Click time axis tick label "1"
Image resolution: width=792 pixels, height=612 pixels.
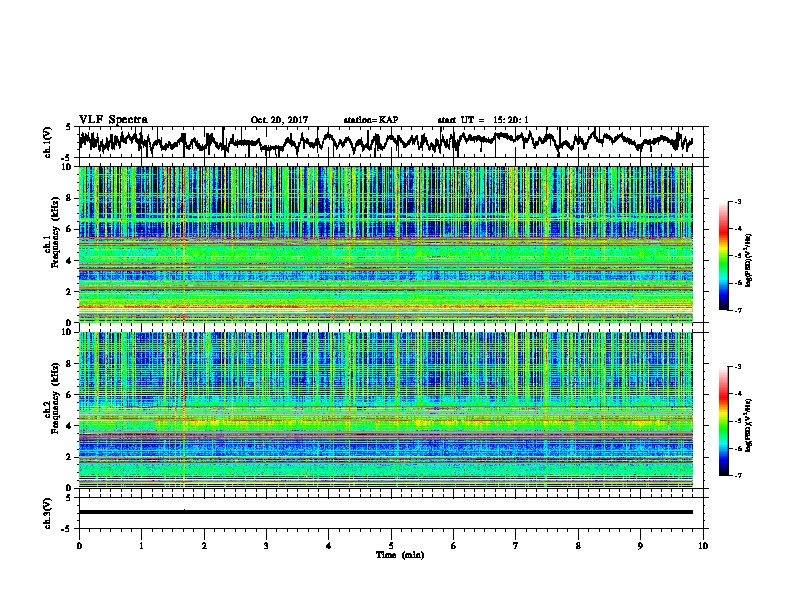click(x=142, y=546)
